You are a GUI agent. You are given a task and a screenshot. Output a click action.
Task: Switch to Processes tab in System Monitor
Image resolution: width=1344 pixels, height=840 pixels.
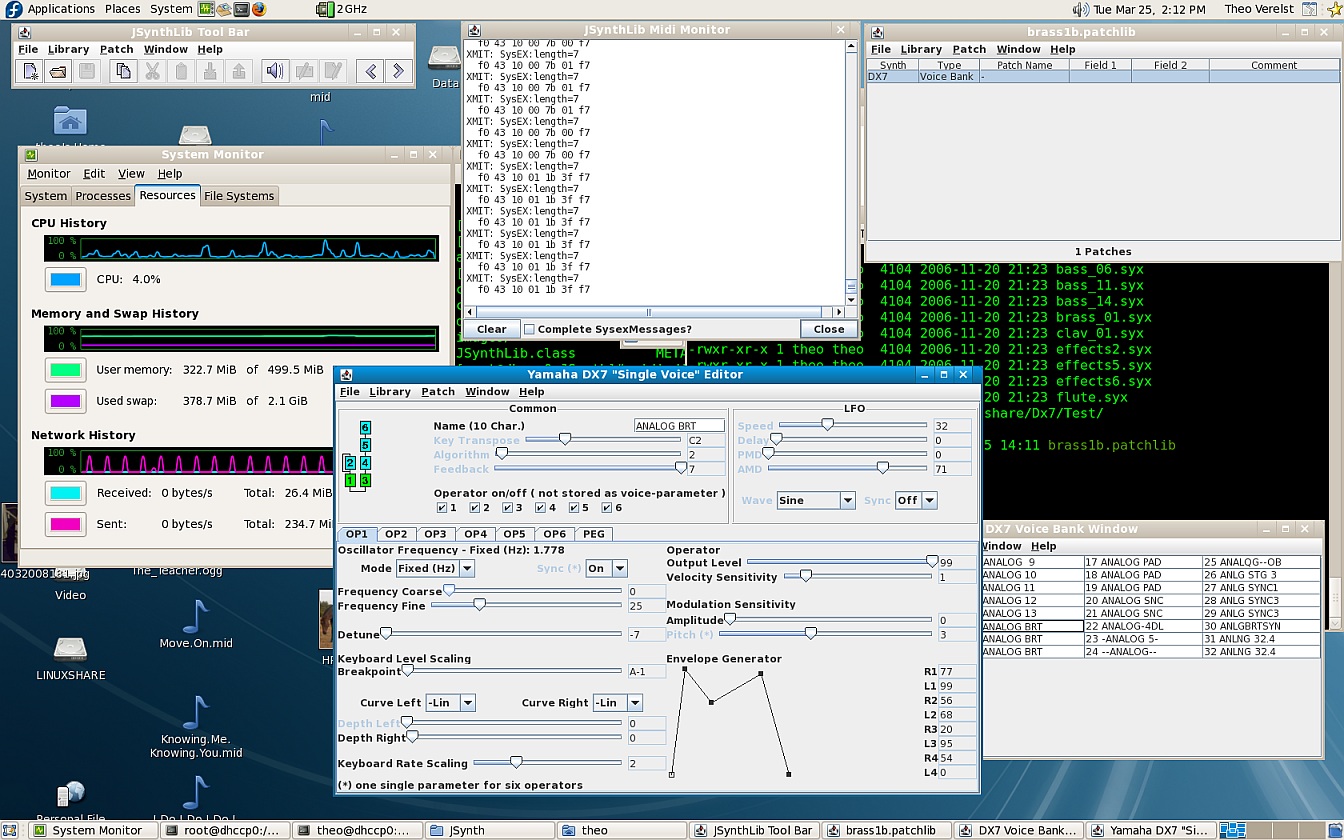(x=103, y=196)
